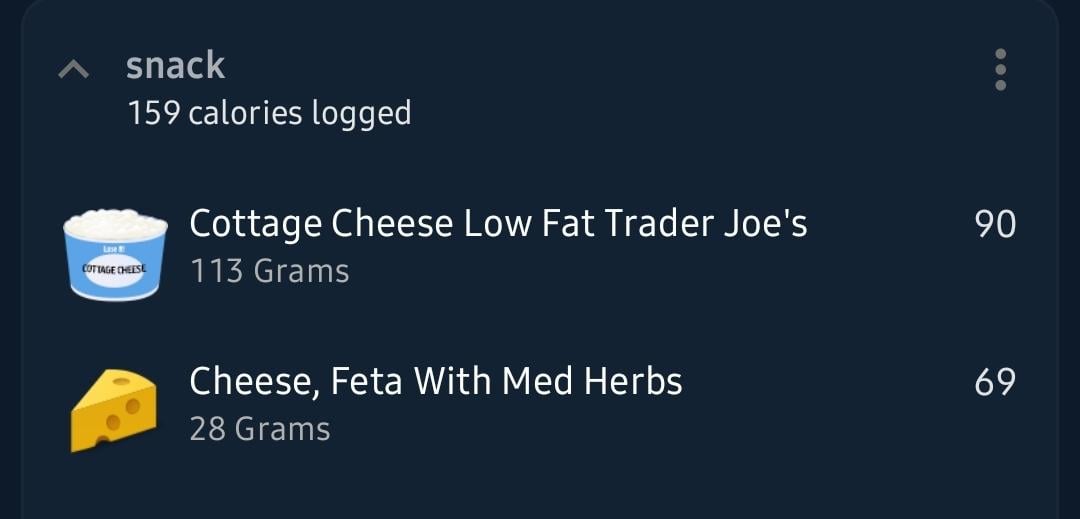Select the 69 calorie value for feta
The image size is (1080, 519).
[x=995, y=382]
